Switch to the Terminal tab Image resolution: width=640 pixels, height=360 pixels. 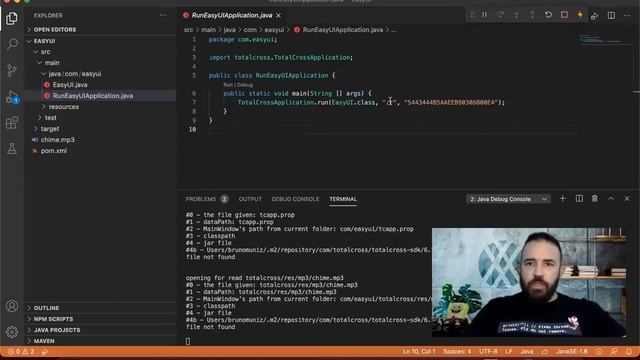click(343, 199)
